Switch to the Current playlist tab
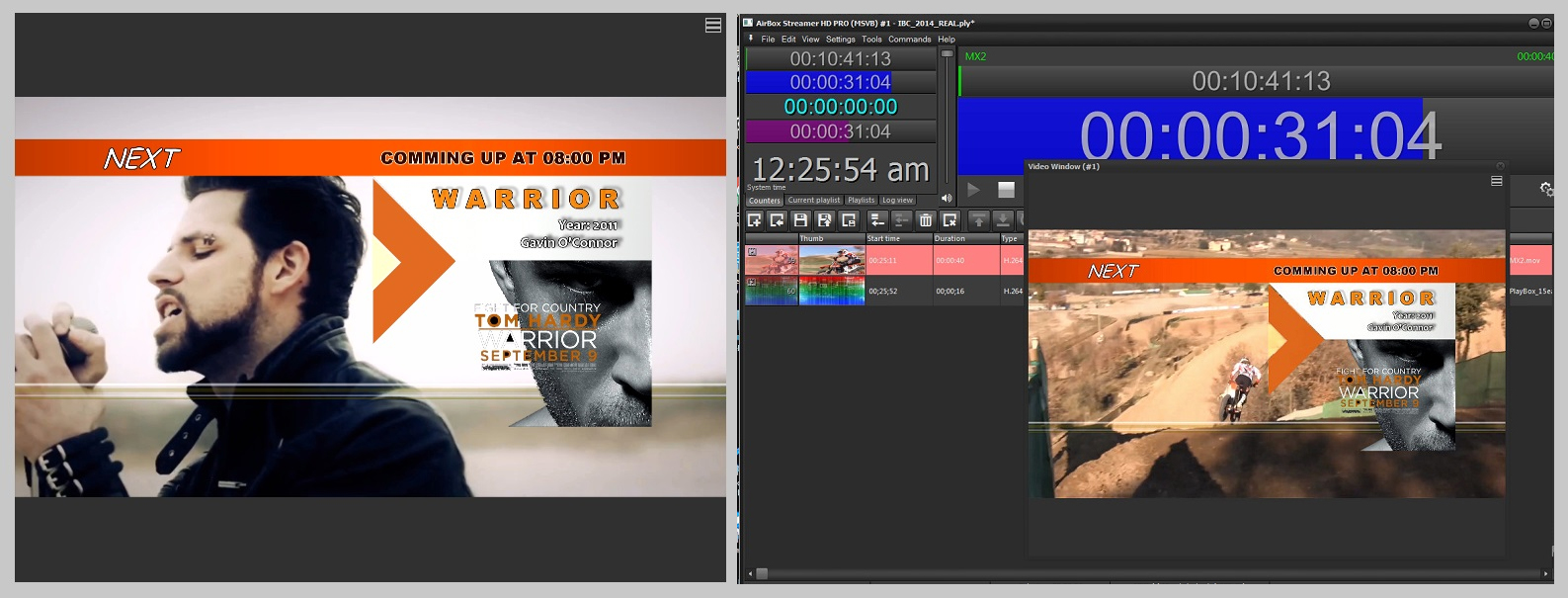This screenshot has width=1568, height=598. pos(814,201)
